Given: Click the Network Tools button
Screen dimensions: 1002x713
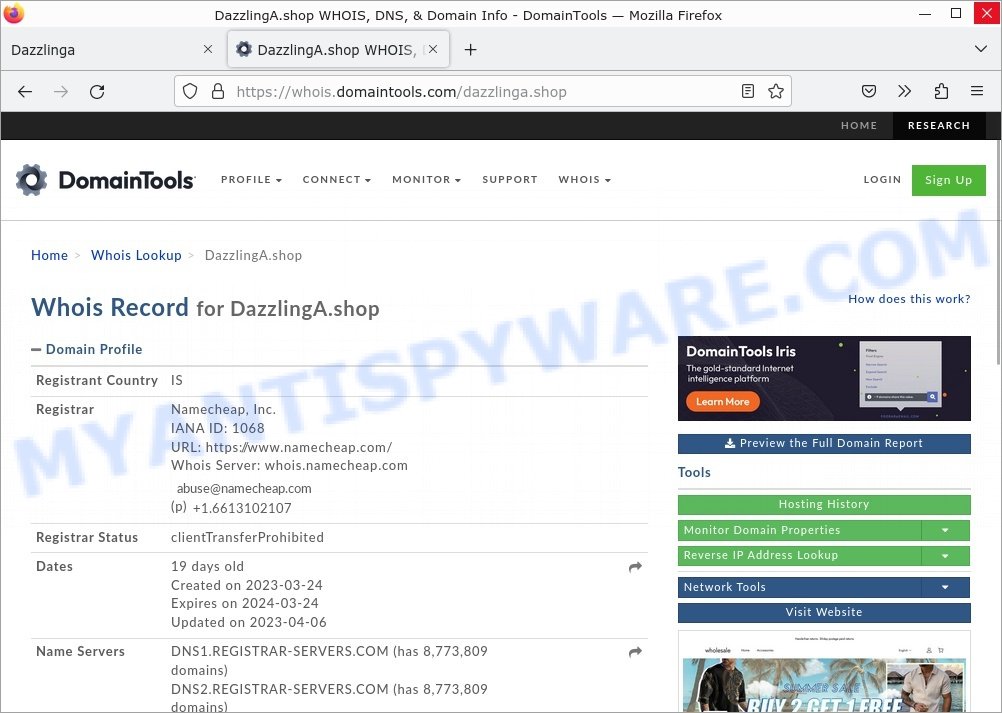Looking at the screenshot, I should click(x=799, y=587).
